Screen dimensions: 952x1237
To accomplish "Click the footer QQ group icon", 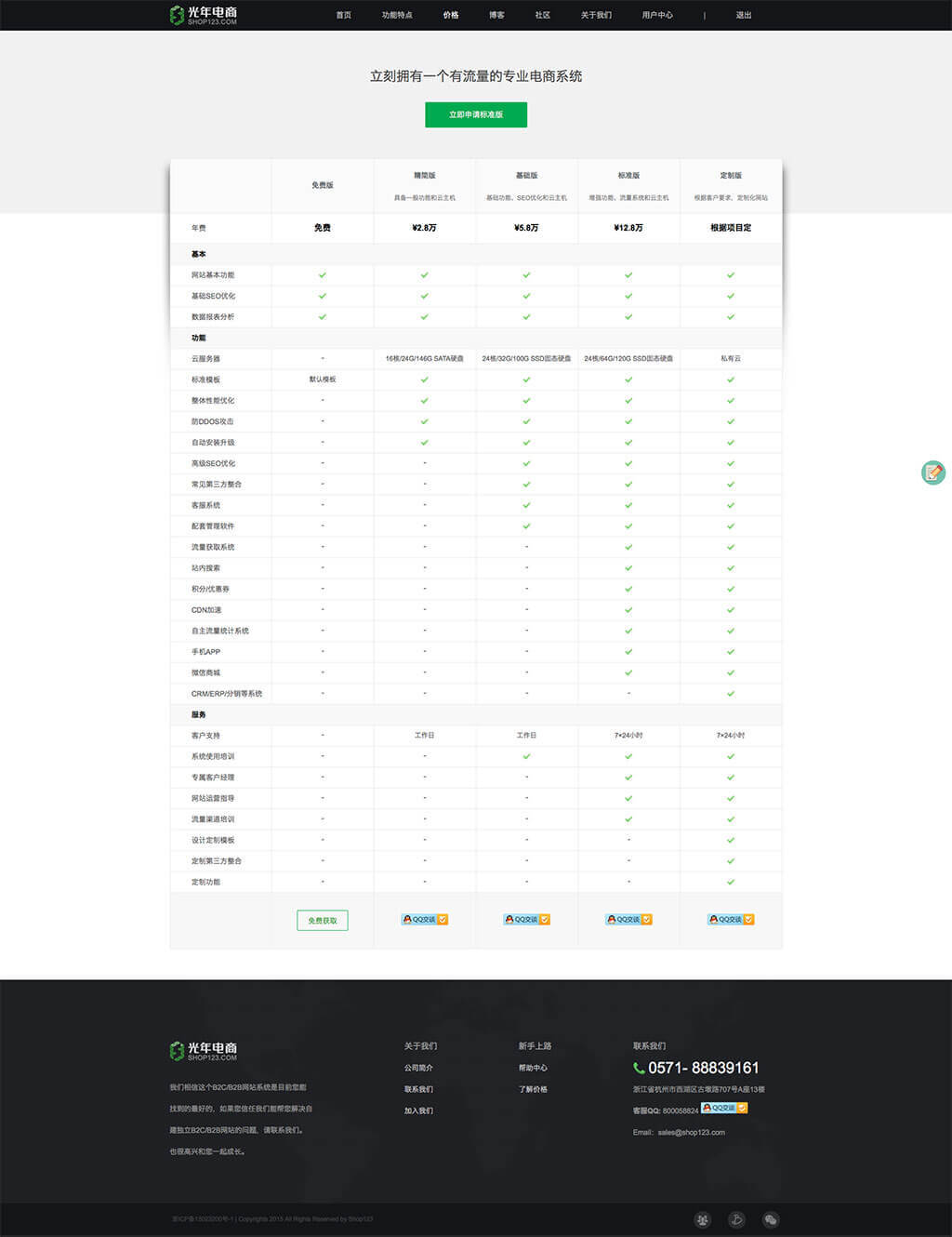I will [x=703, y=1219].
